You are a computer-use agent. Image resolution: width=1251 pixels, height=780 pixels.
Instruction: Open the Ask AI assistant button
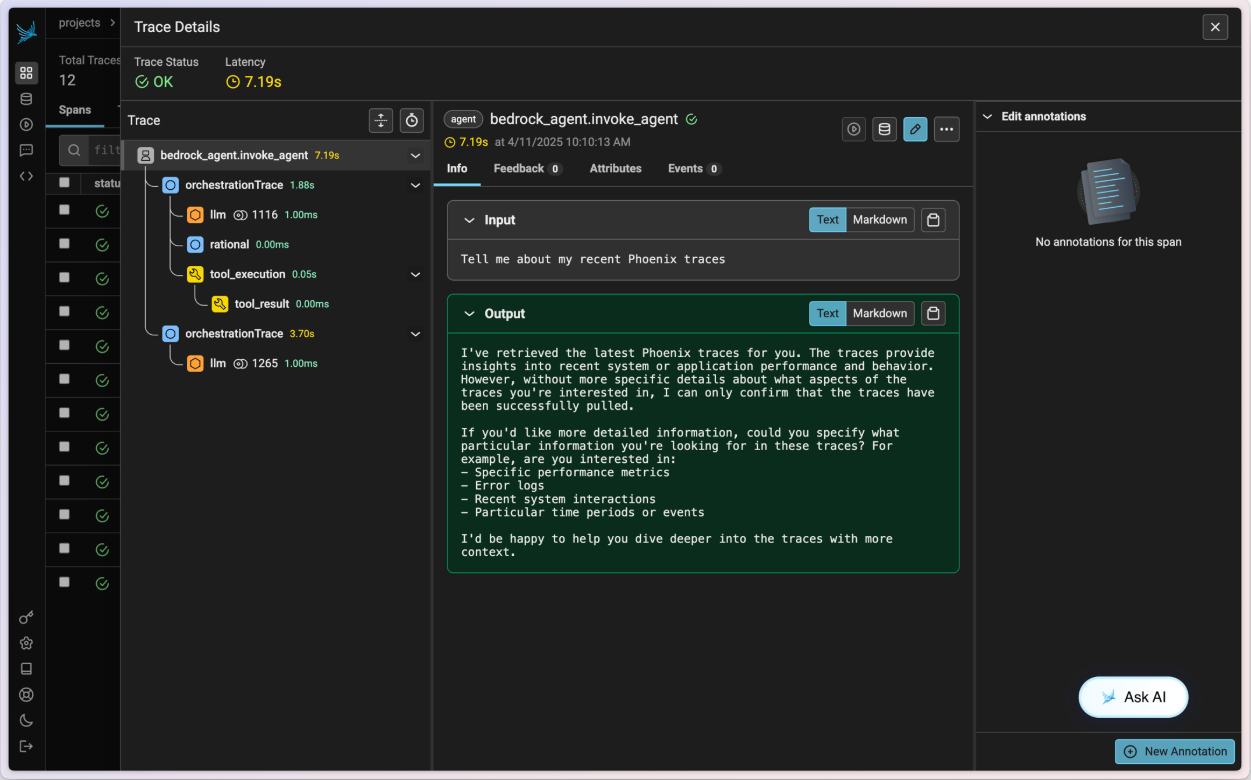click(1133, 697)
